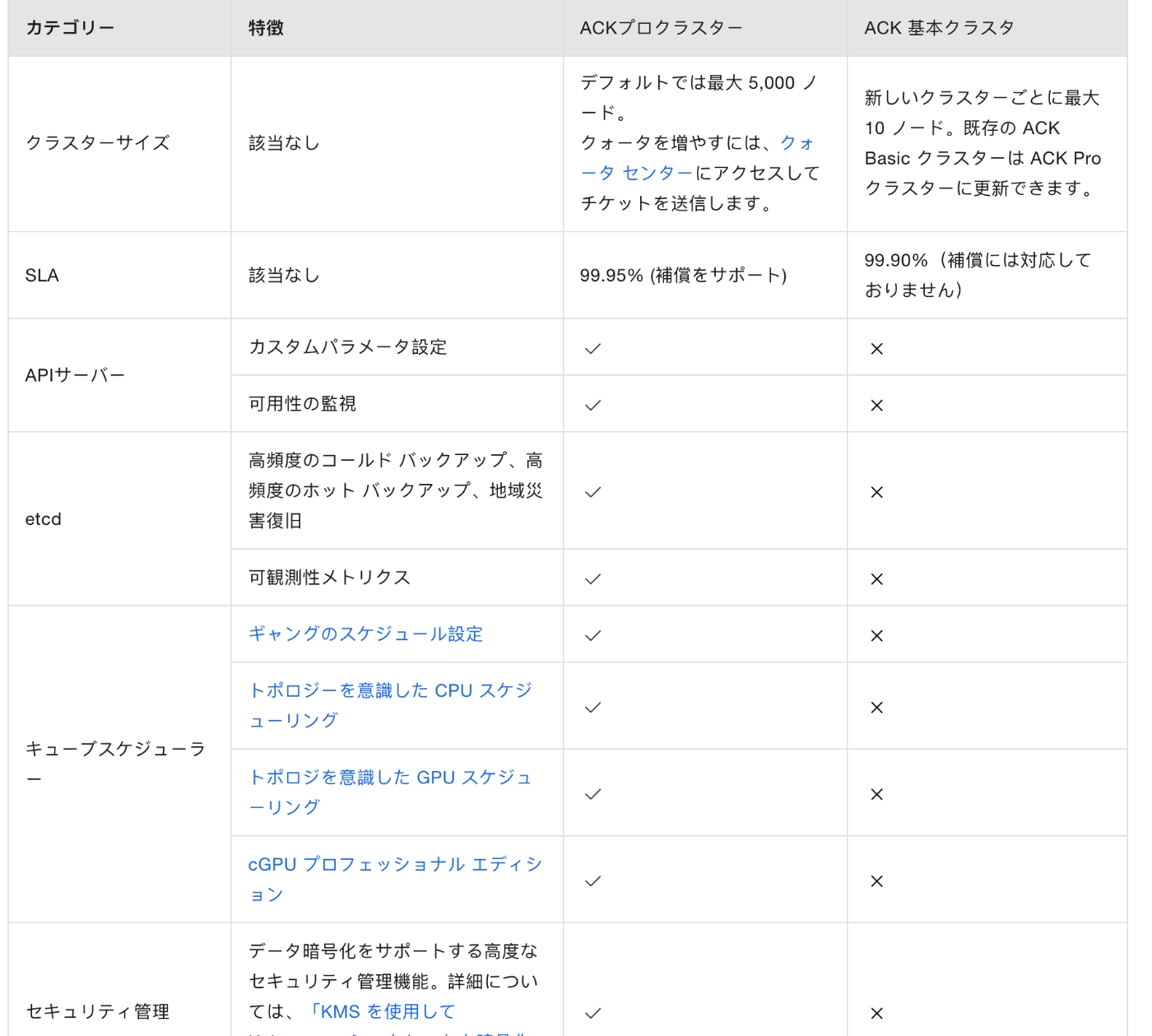
Task: Open ギャングのスケジュール設定 link
Action: pos(365,634)
